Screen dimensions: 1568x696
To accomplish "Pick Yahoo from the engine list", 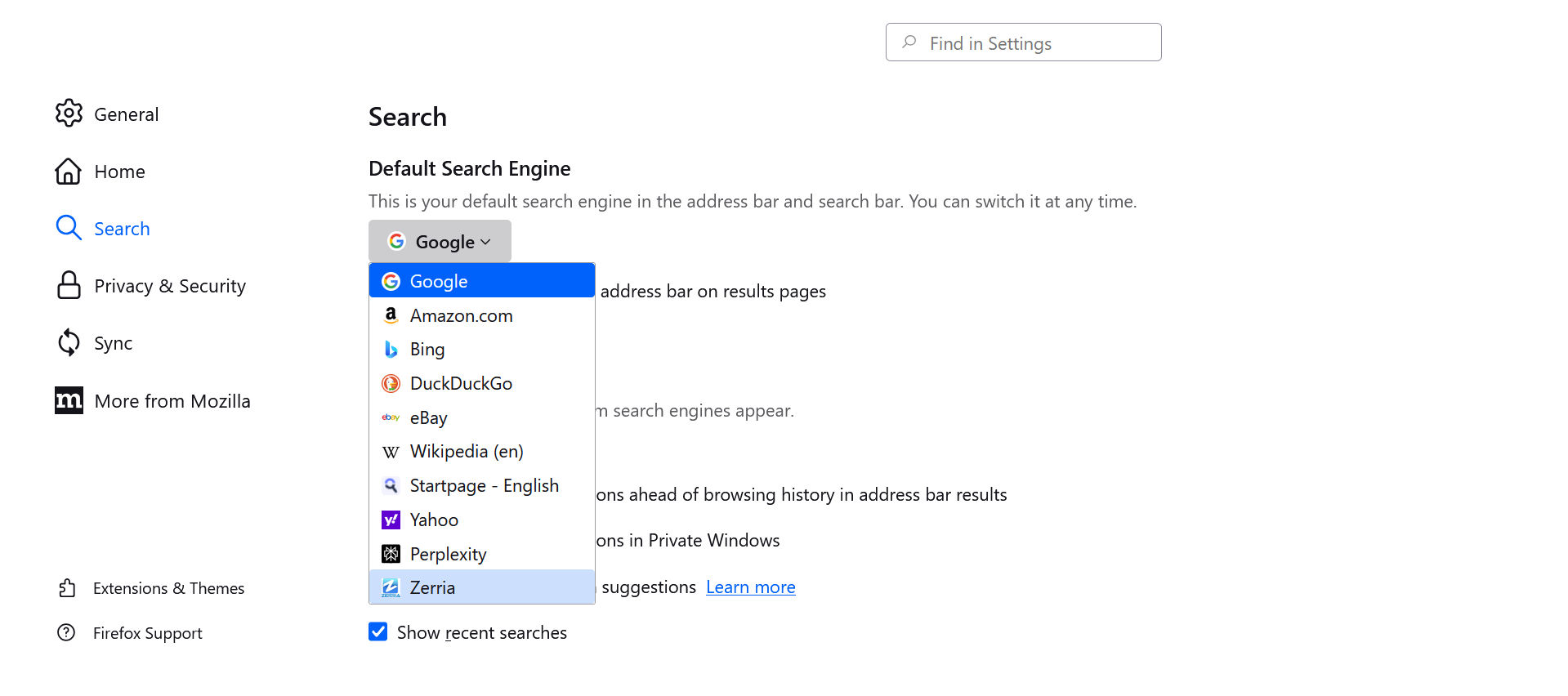I will [482, 520].
